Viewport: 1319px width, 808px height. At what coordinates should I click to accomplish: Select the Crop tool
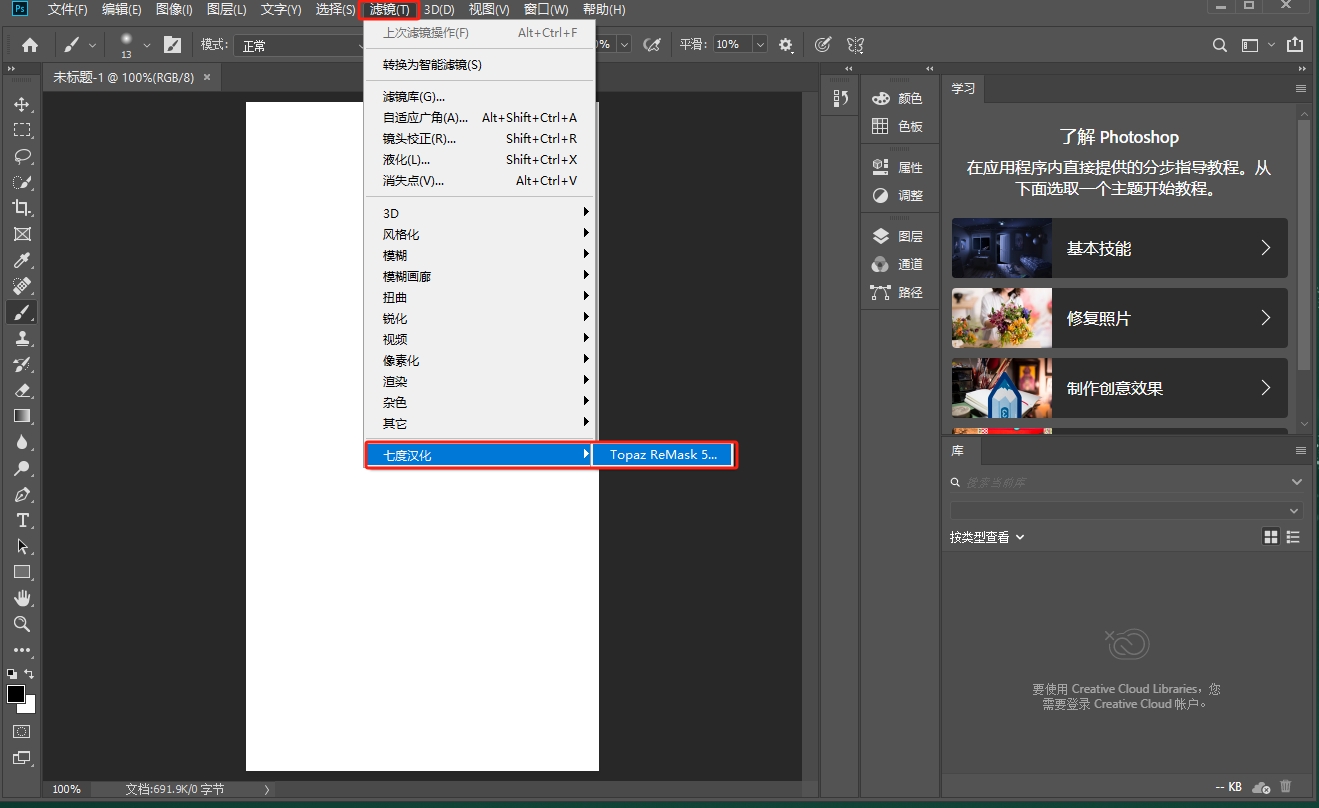pos(22,208)
